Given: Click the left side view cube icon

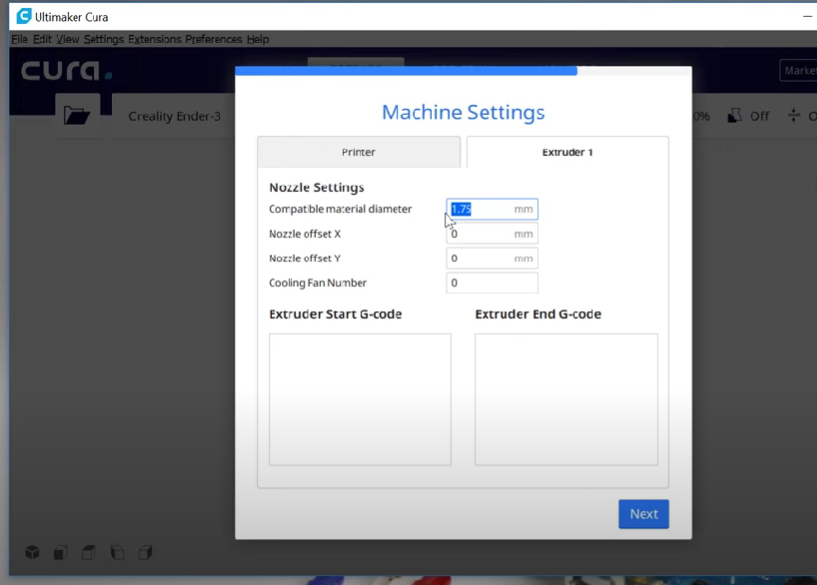Looking at the screenshot, I should pyautogui.click(x=117, y=552).
